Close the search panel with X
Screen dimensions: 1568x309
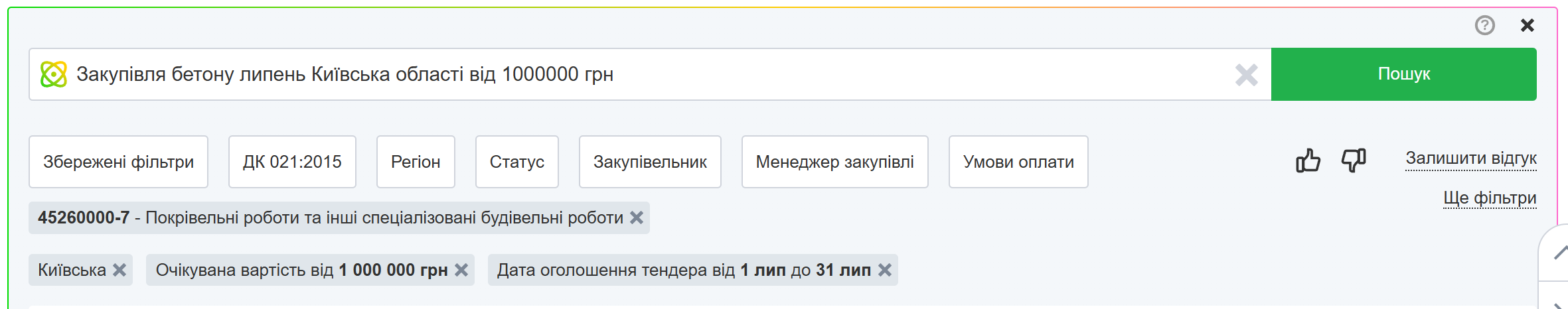(x=1527, y=25)
